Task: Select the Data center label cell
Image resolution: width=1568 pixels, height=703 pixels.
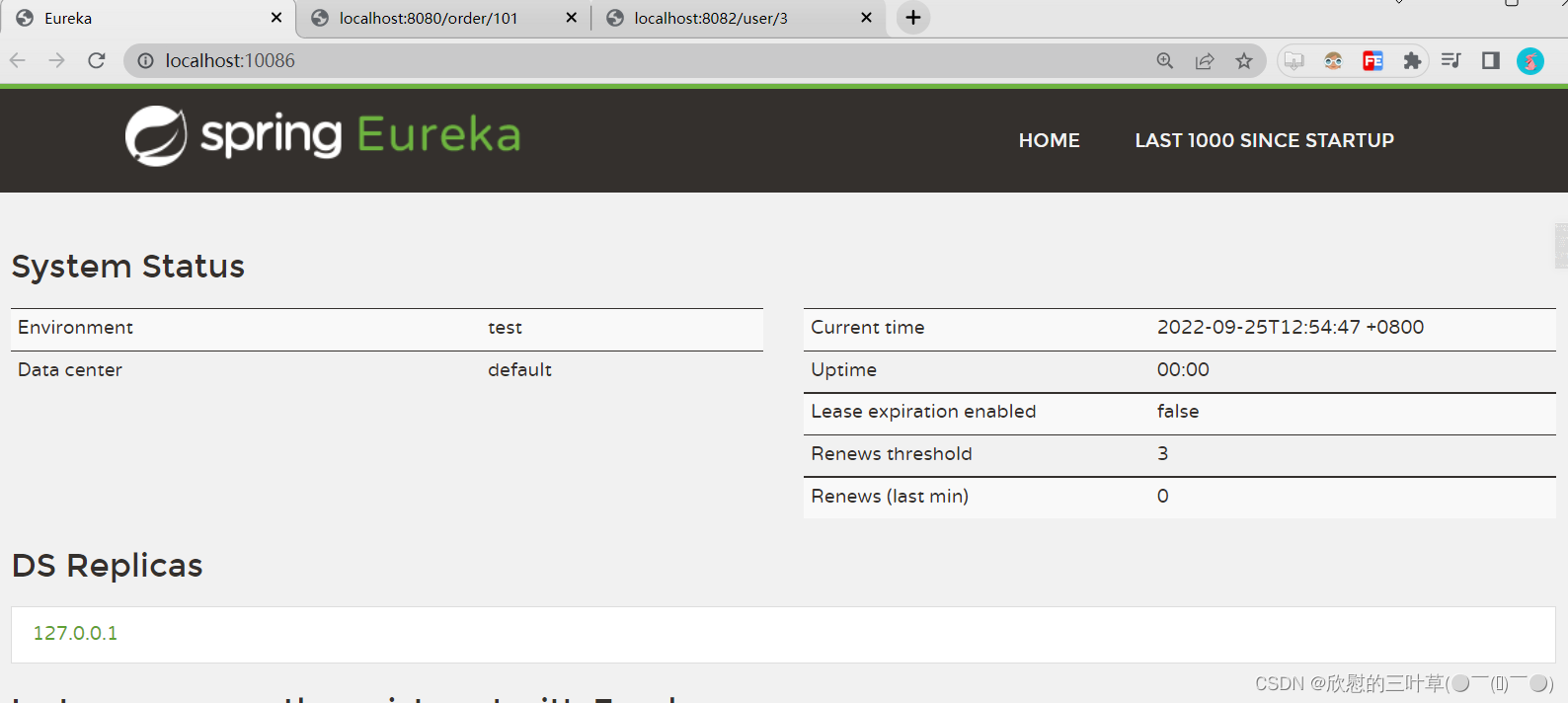Action: (70, 370)
